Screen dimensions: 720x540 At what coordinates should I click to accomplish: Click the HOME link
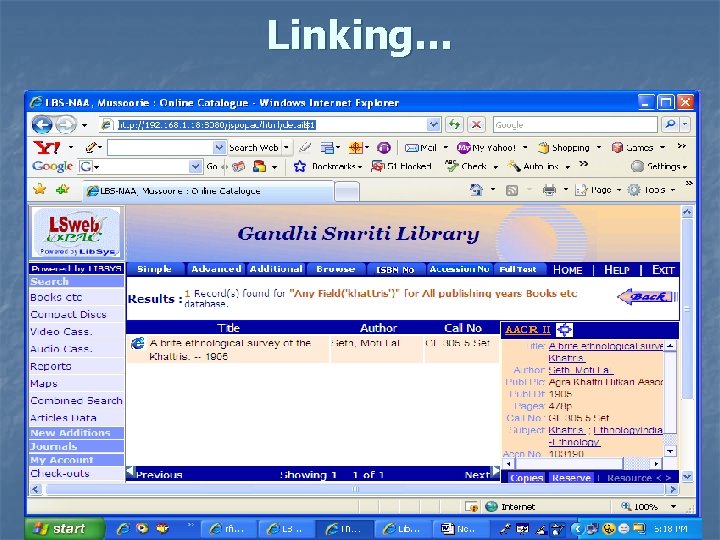568,270
